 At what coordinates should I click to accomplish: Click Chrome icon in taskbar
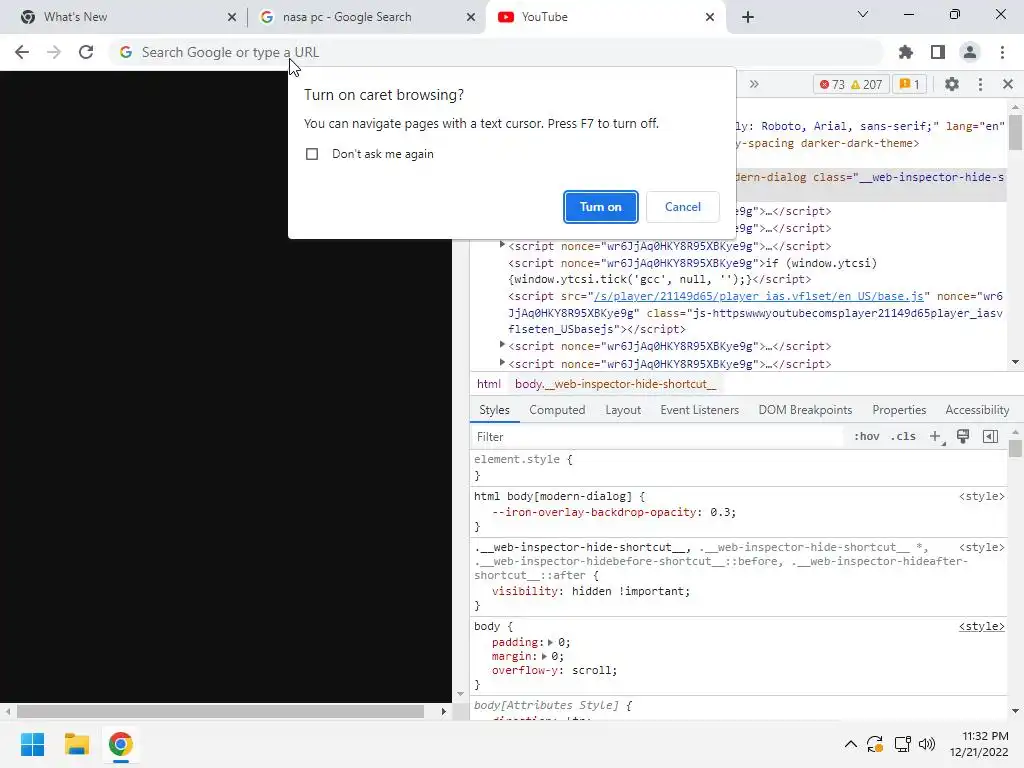pos(120,744)
